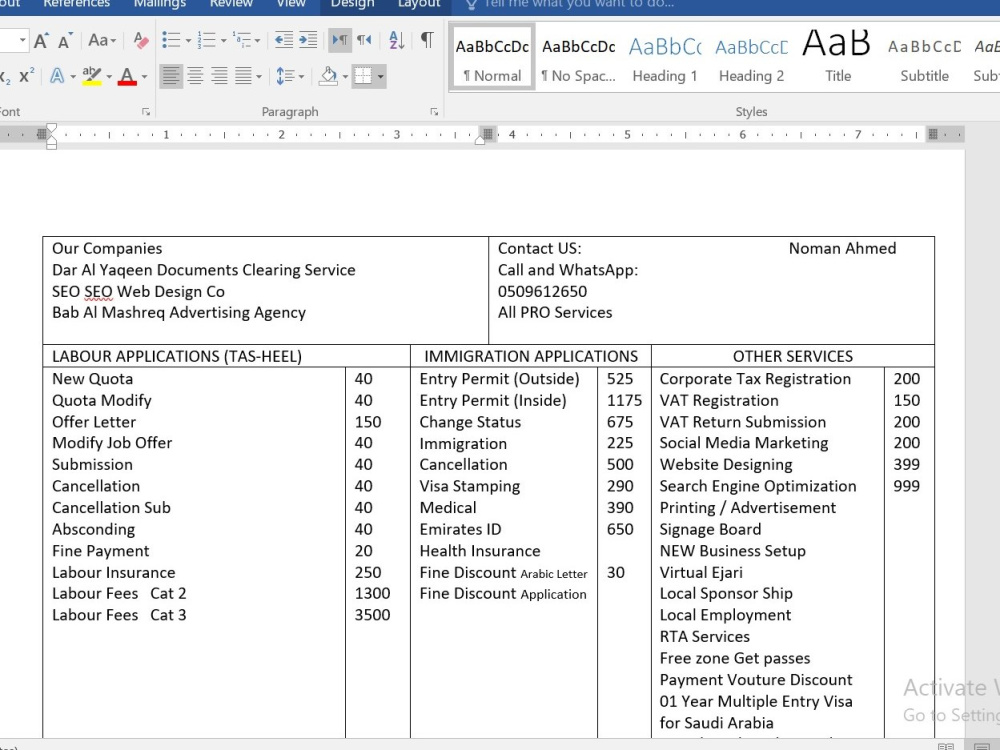This screenshot has height=750, width=1000.
Task: Apply multilevel list formatting
Action: point(242,40)
